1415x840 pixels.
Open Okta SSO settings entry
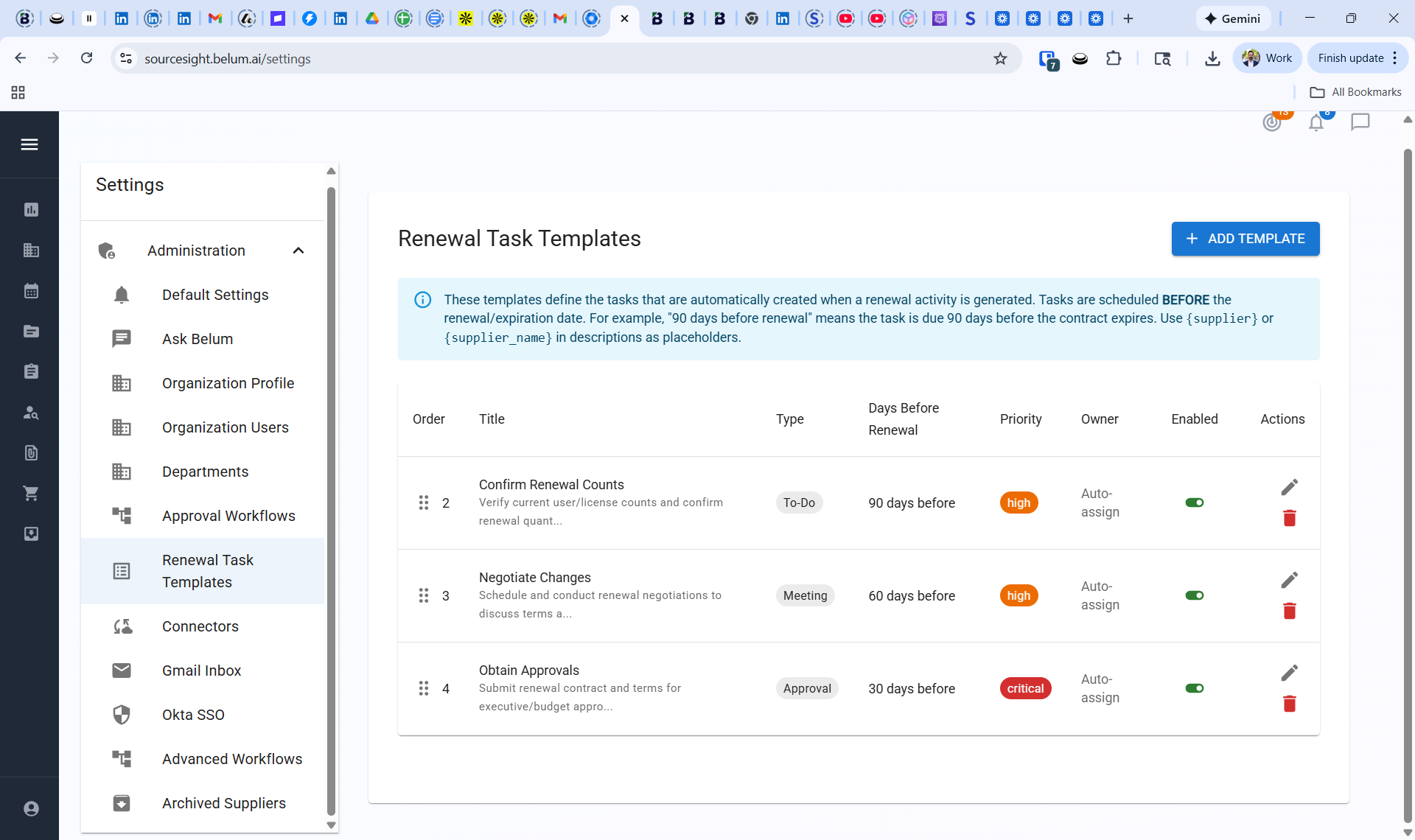pos(193,715)
